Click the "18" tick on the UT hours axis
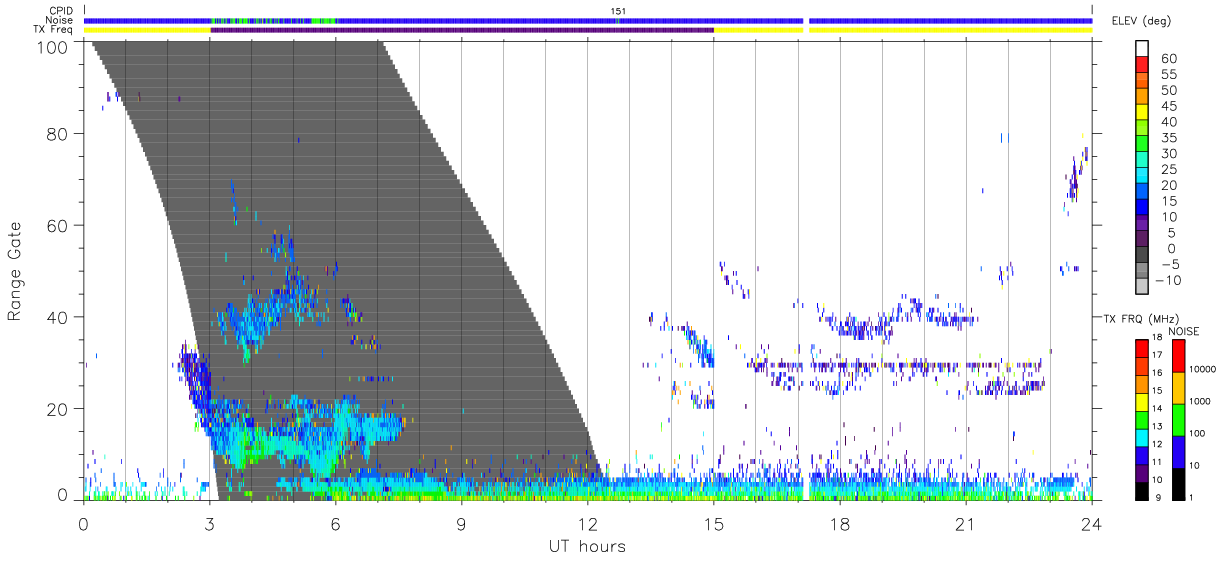 coord(839,523)
